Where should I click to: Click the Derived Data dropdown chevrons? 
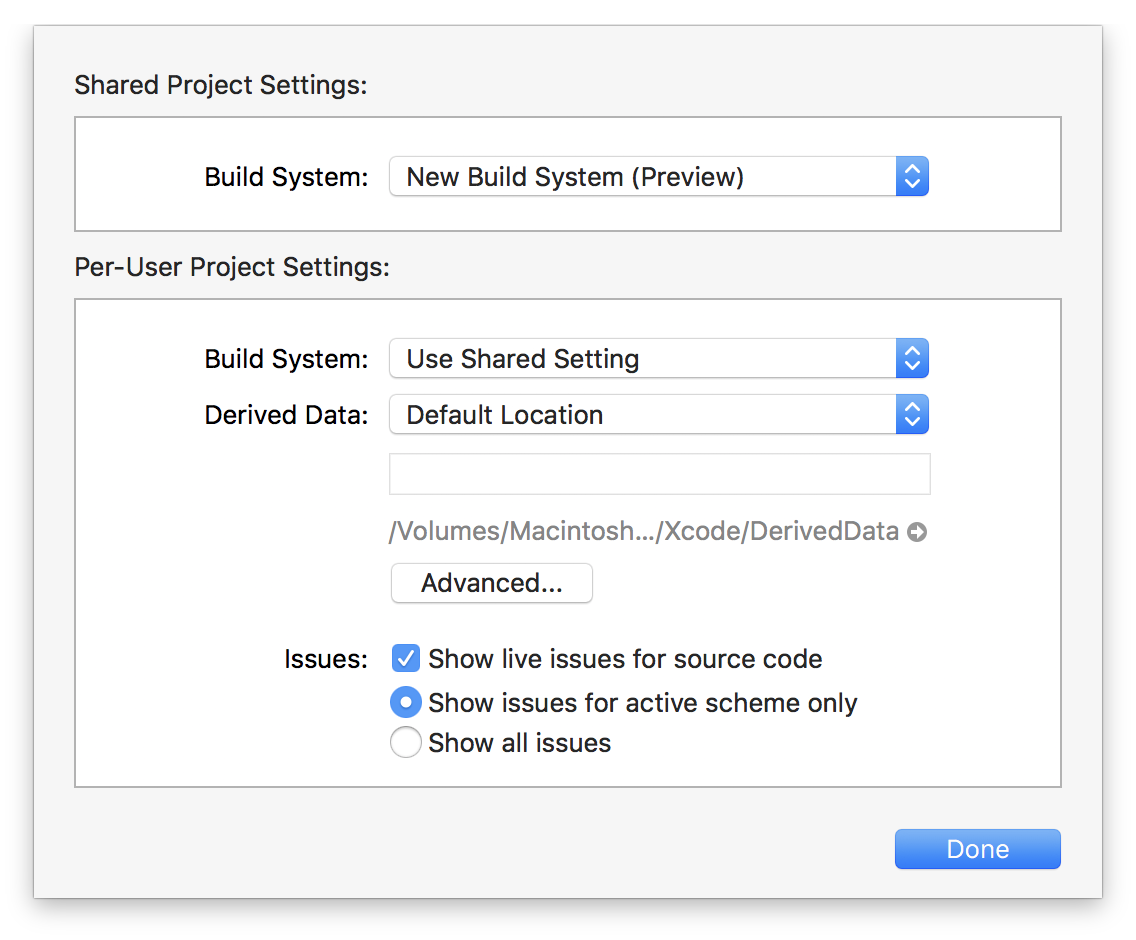[912, 414]
